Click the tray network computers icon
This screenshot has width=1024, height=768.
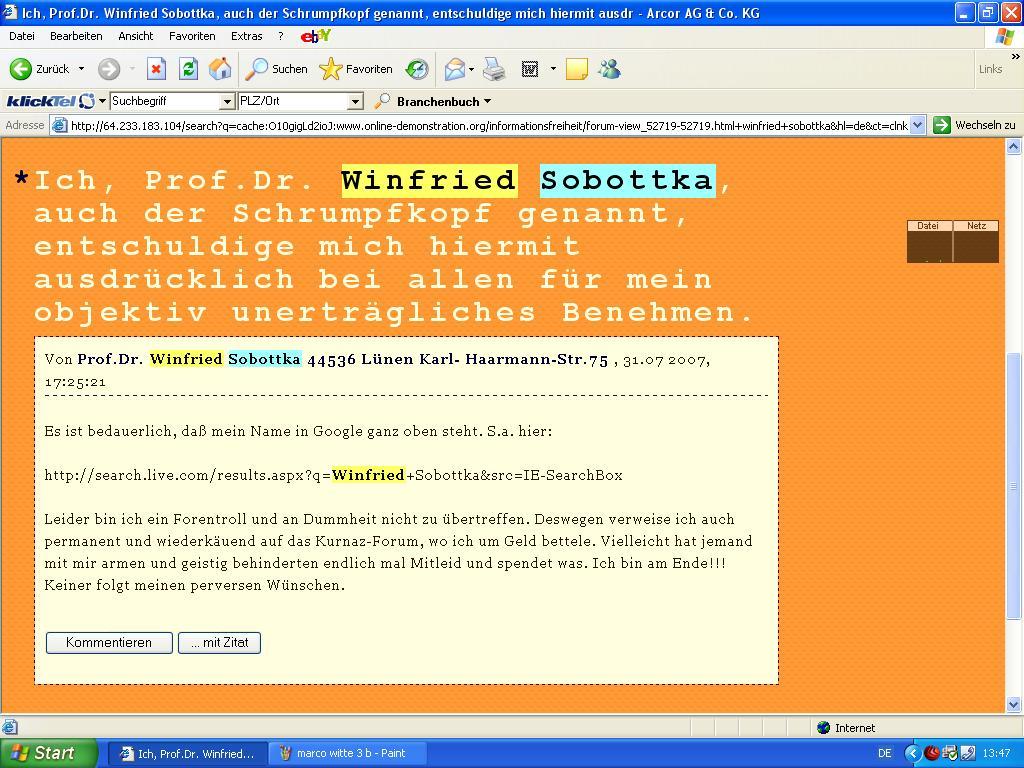coord(950,753)
